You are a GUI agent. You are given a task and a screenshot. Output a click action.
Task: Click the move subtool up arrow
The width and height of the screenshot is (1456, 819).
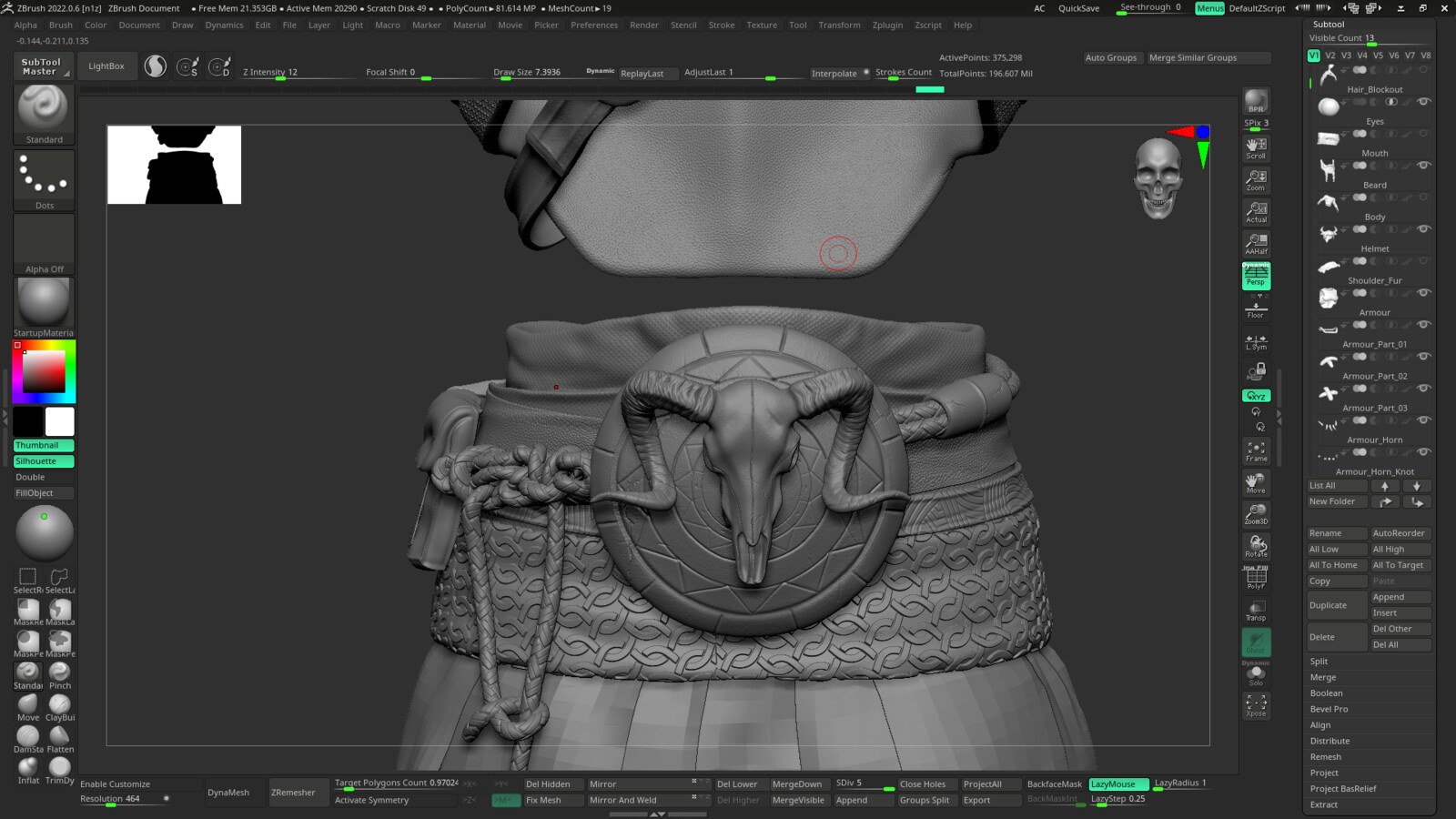pos(1385,486)
